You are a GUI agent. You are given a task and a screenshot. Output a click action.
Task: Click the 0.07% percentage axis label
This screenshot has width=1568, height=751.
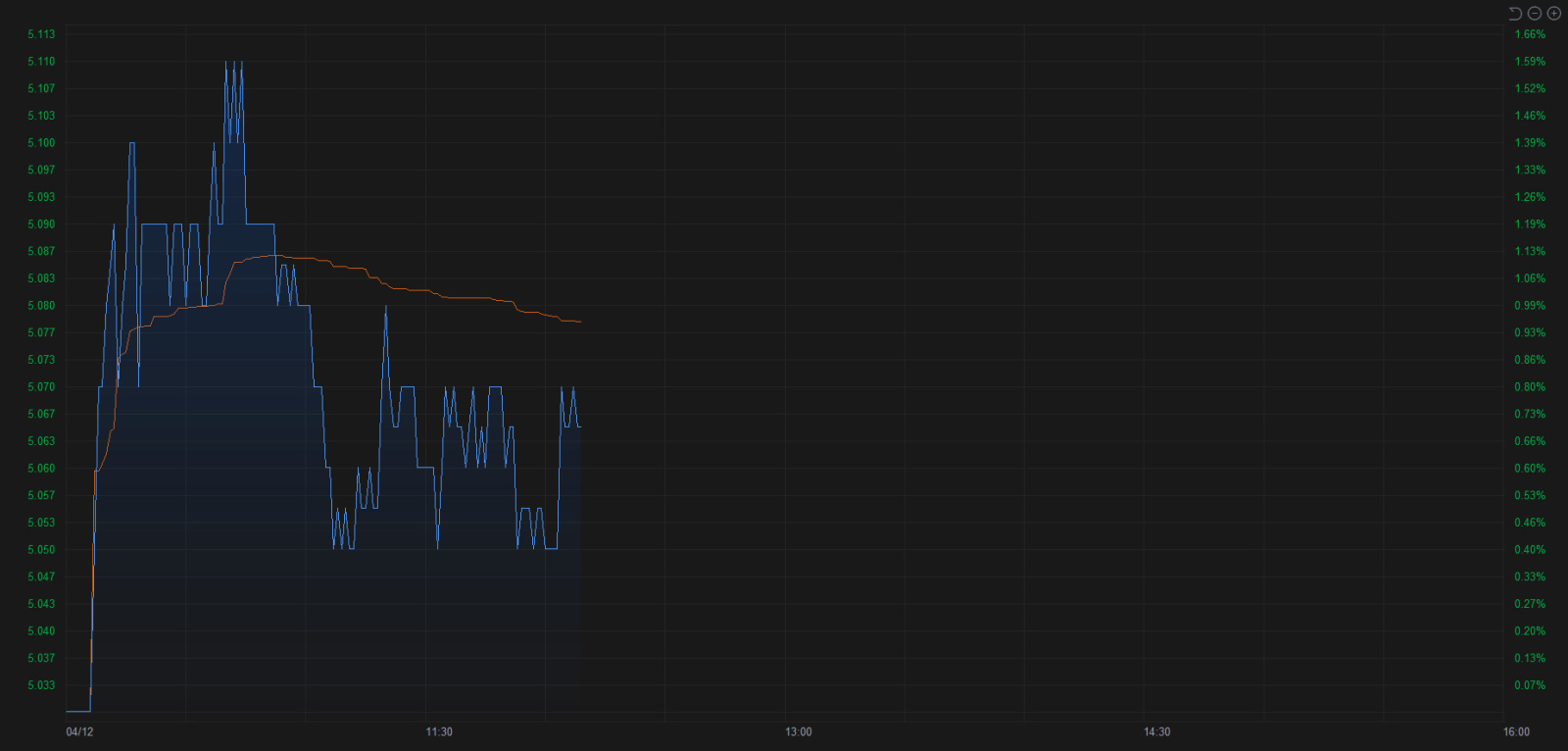tap(1530, 685)
